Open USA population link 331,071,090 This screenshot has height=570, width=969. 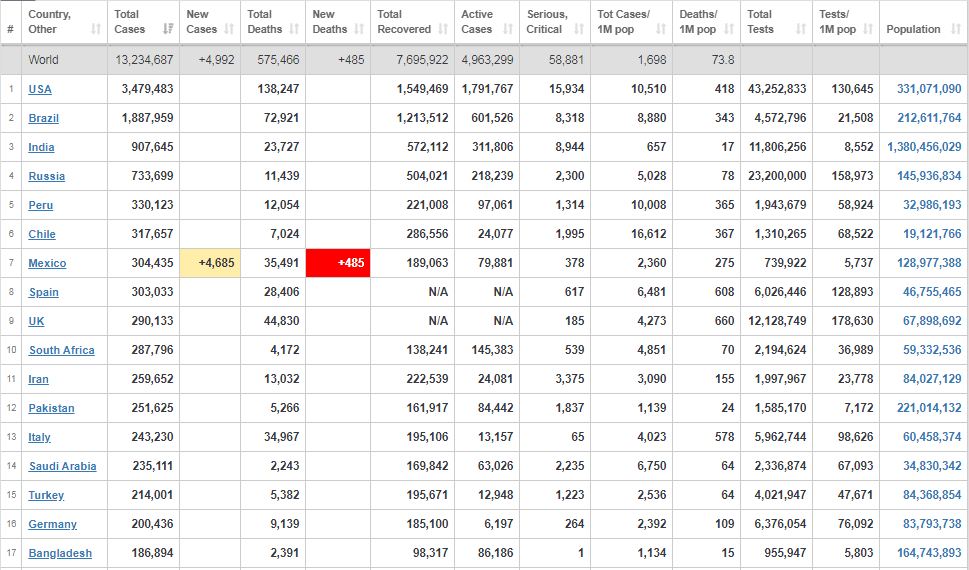(x=929, y=89)
